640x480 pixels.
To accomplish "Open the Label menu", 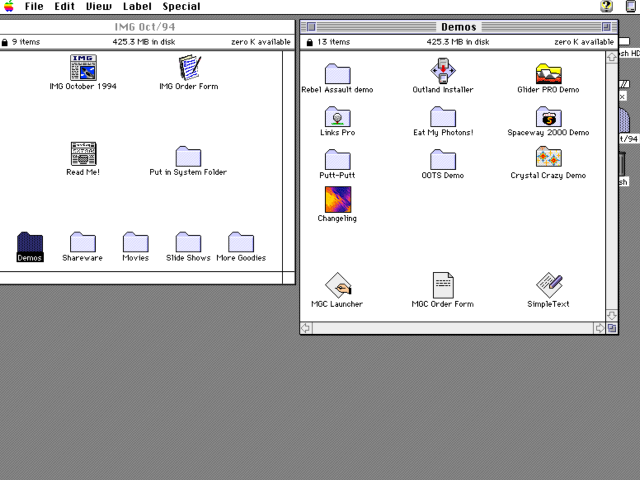I will click(x=137, y=7).
